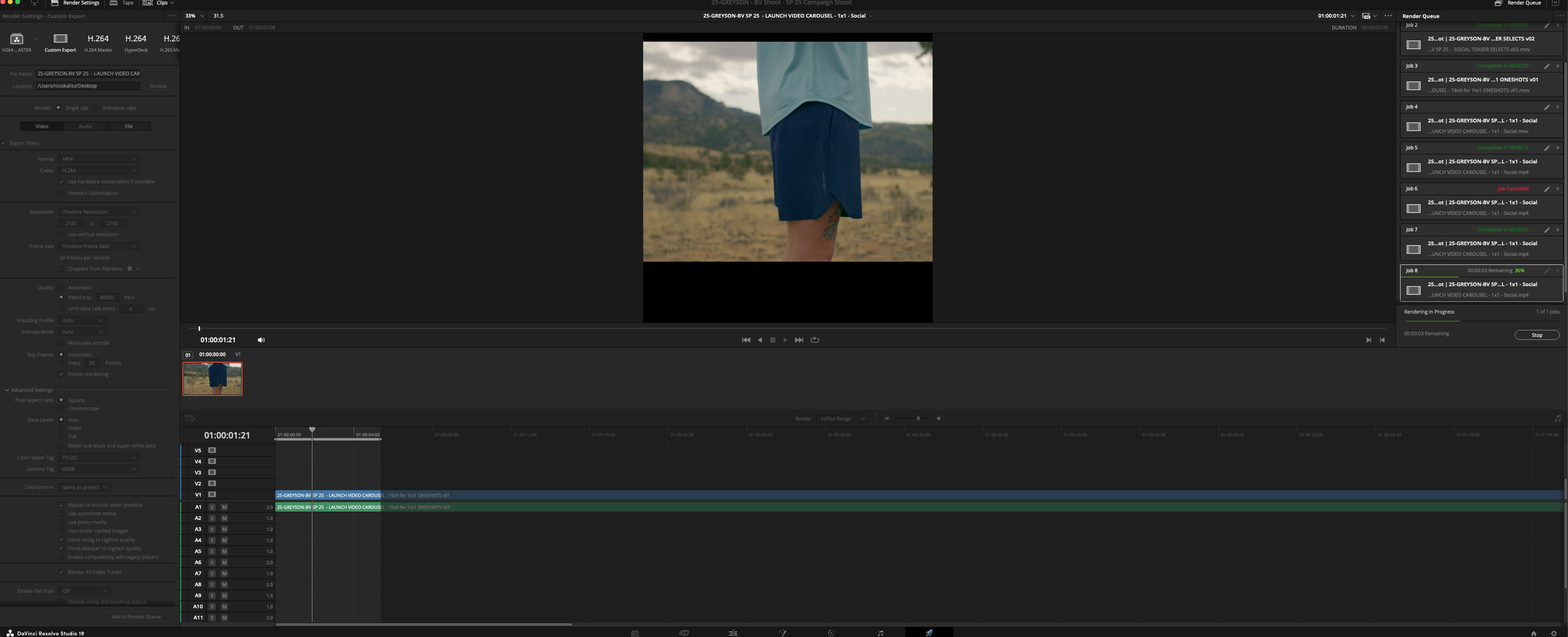
Task: Select Automatic quality radio button
Action: click(61, 288)
